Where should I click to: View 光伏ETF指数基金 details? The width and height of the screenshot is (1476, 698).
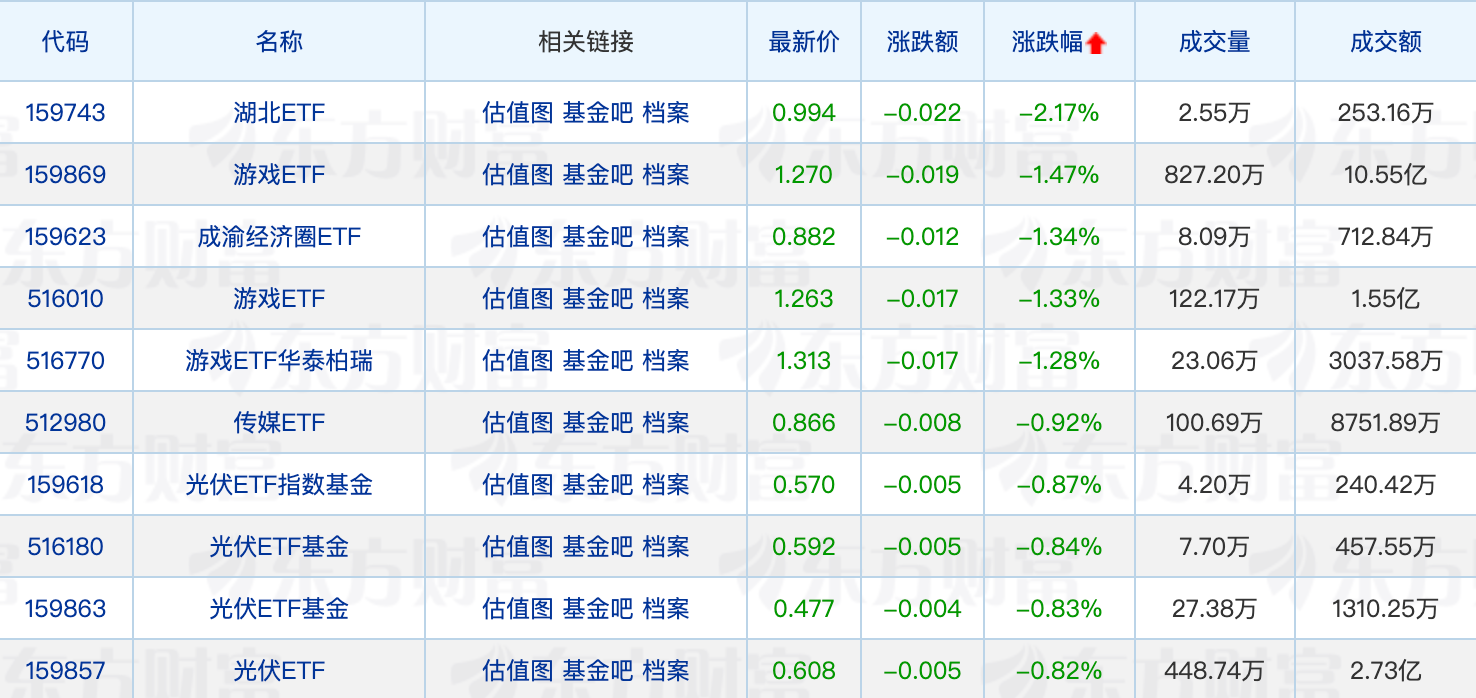(279, 485)
